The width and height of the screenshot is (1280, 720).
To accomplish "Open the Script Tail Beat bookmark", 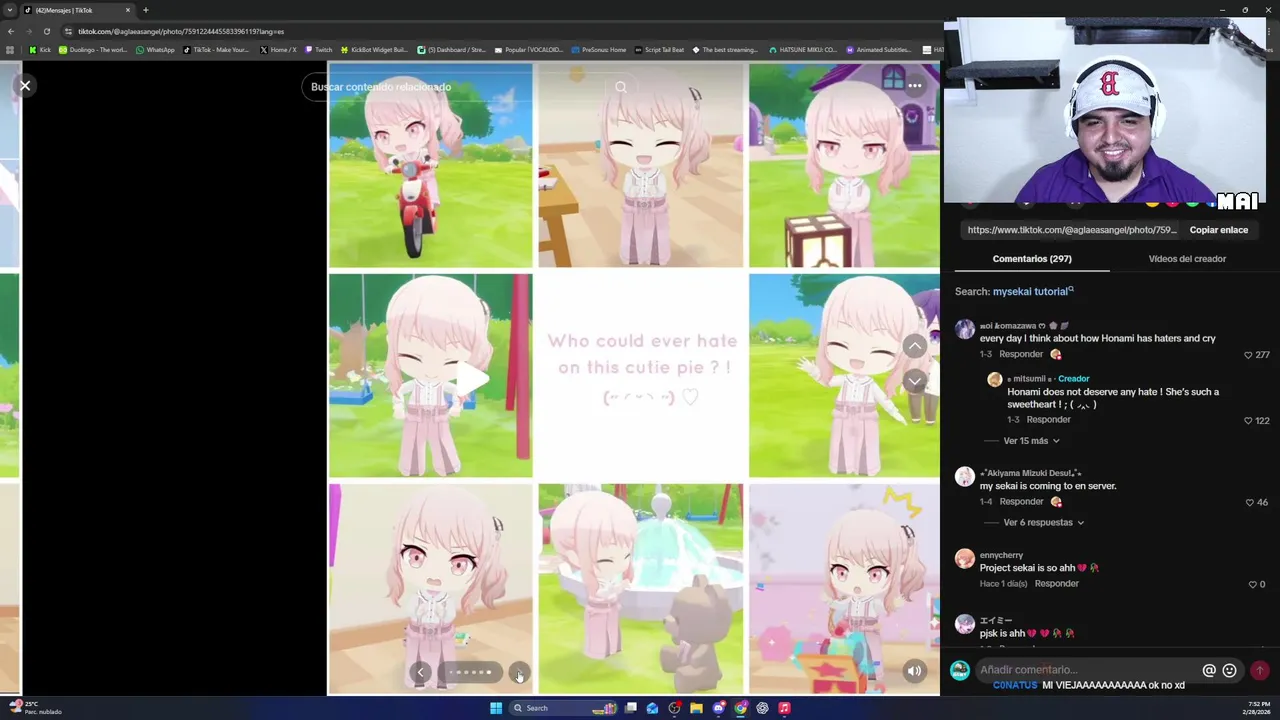I will (x=659, y=49).
